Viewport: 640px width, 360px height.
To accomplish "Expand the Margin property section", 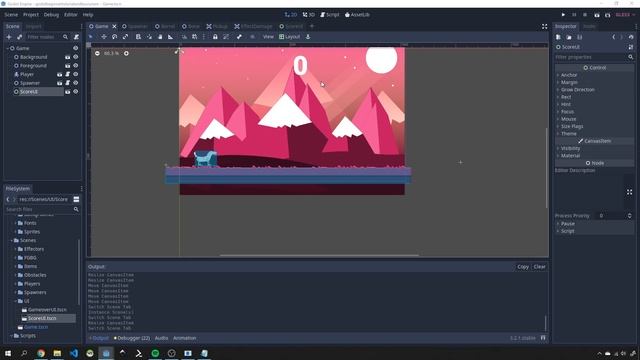I will coord(594,82).
